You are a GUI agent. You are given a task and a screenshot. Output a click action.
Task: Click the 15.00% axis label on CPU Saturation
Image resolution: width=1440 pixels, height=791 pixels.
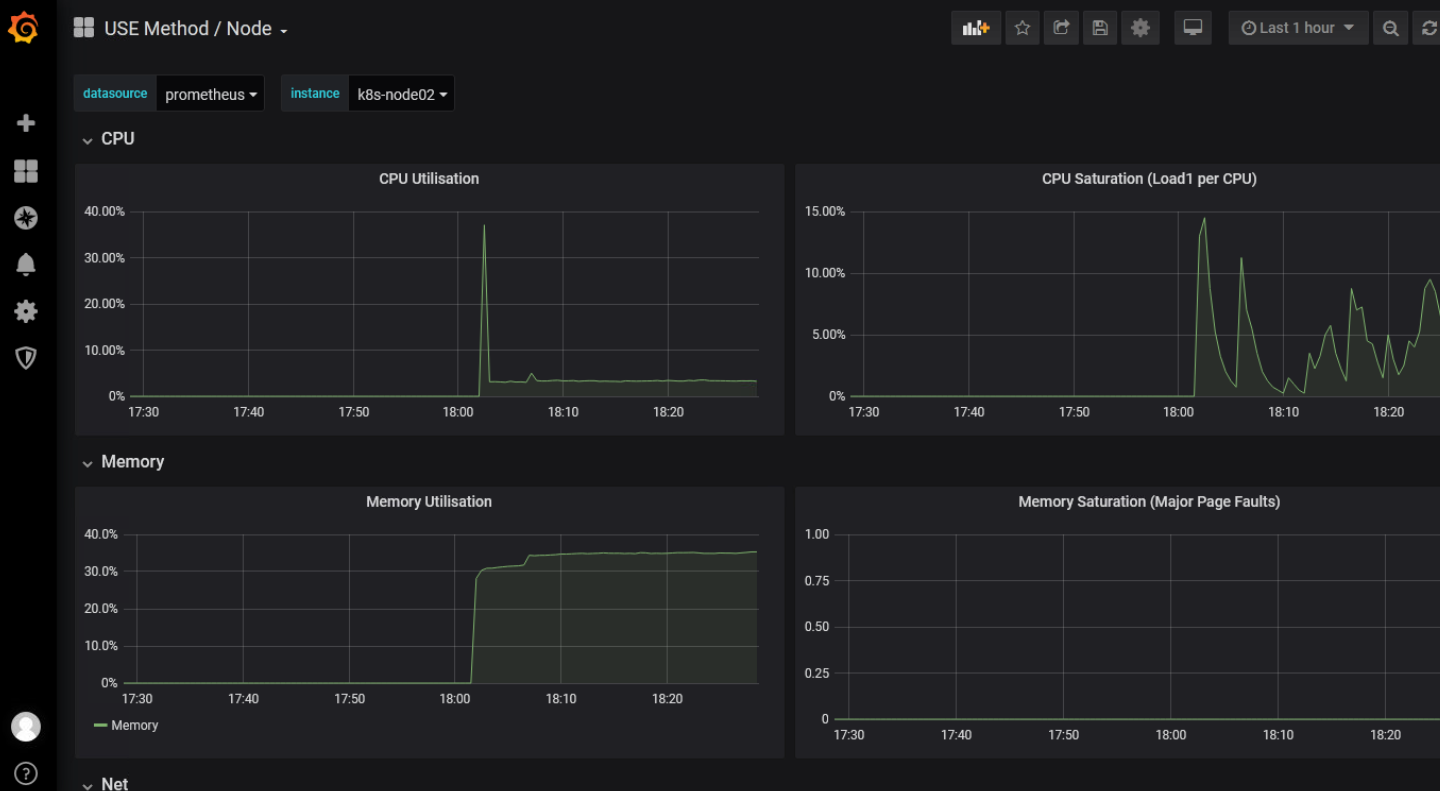[825, 212]
